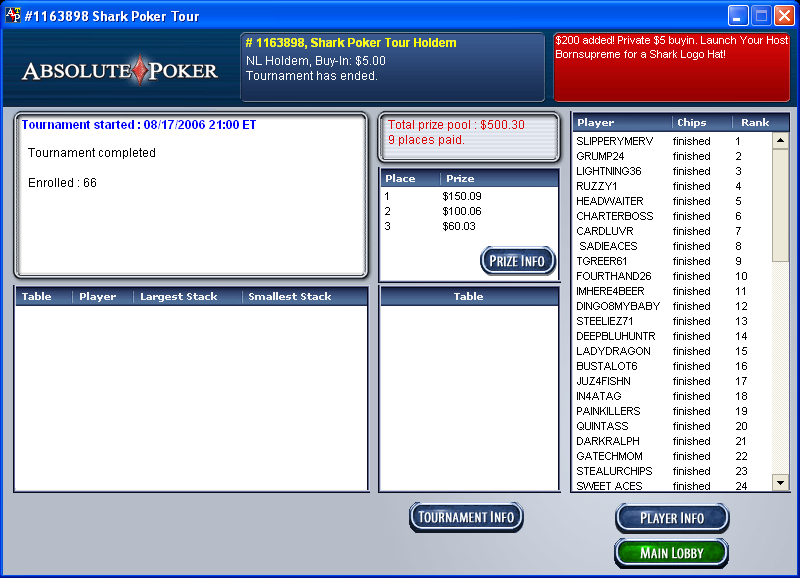The image size is (800, 578).
Task: Maximize the Shark Poker Tour window
Action: coord(761,15)
